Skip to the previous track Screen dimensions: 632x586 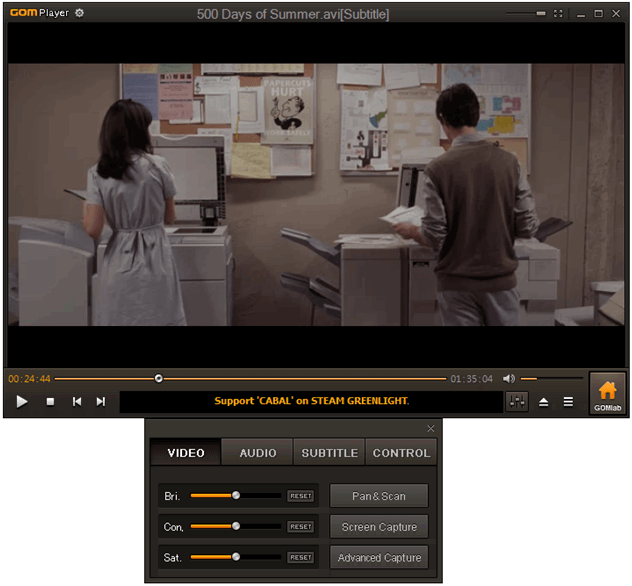77,402
